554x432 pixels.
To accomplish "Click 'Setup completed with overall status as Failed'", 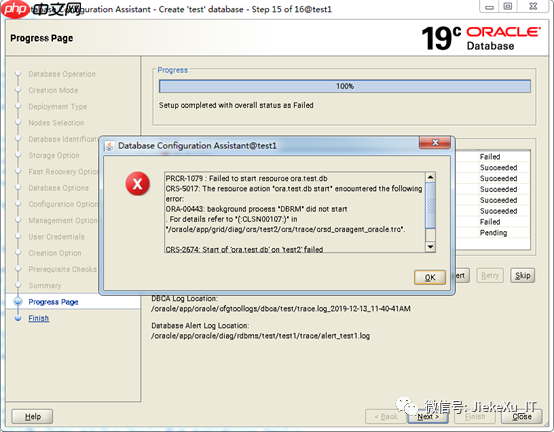I will (x=236, y=105).
